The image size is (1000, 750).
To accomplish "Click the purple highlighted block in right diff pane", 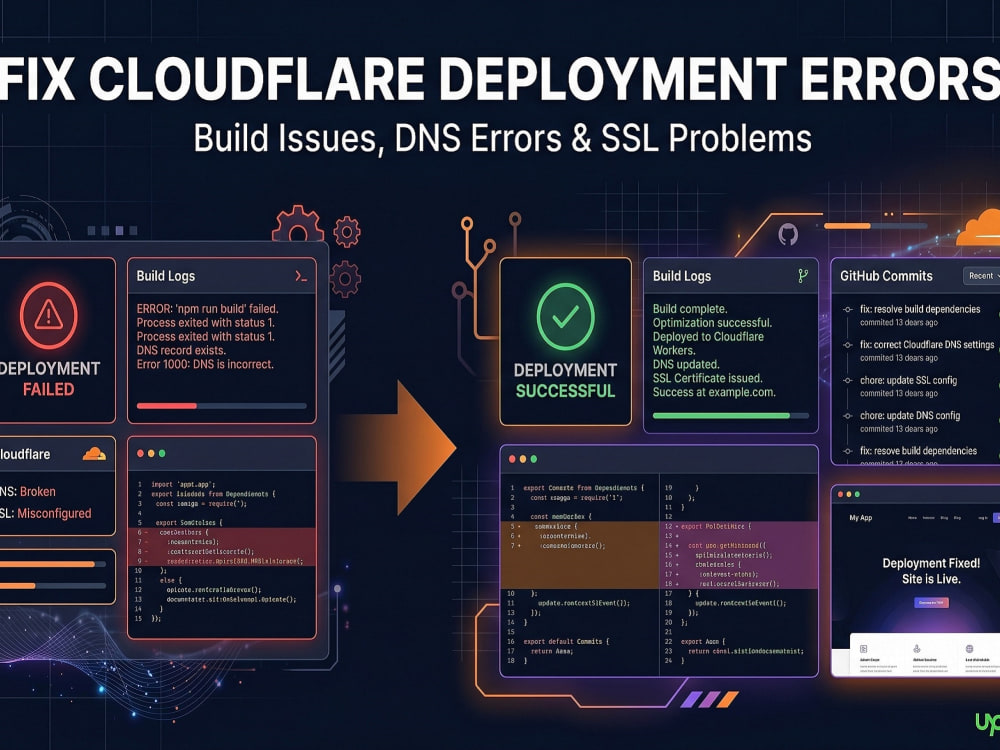I will tap(738, 555).
